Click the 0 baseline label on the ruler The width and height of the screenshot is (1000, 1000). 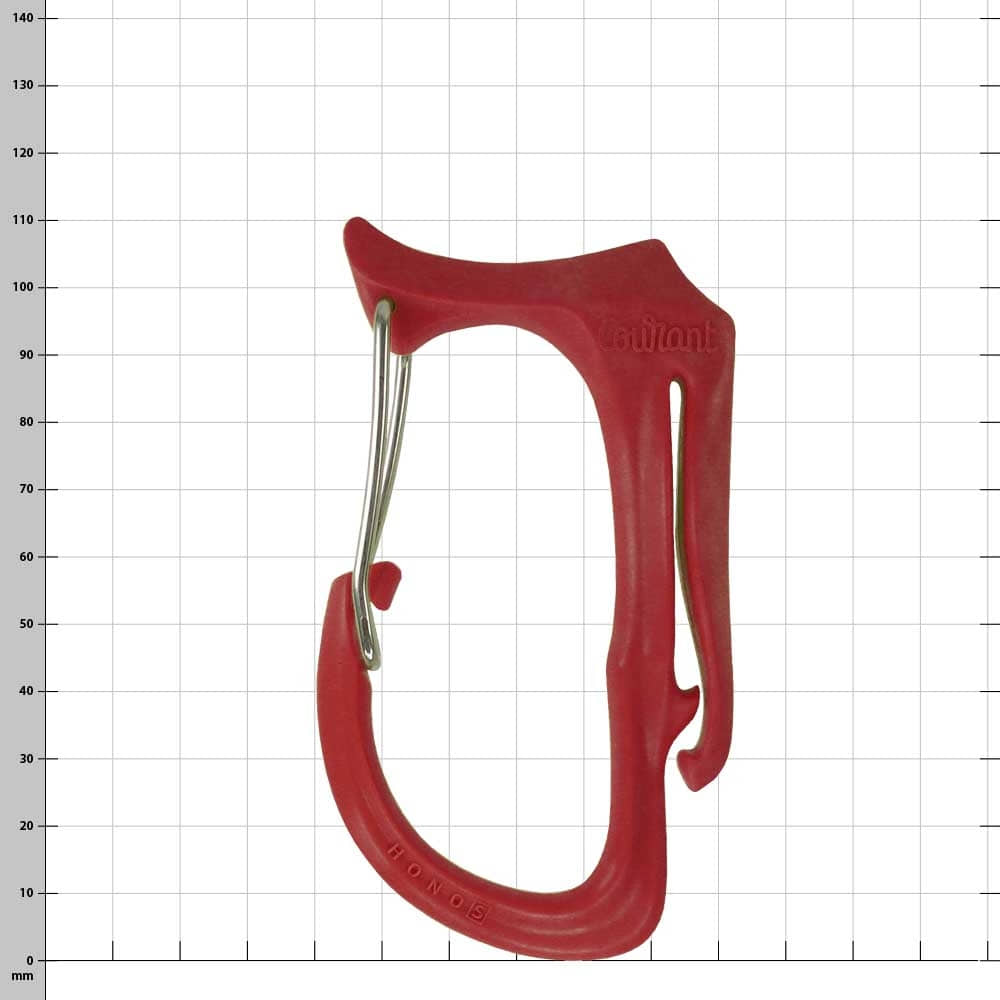30,960
